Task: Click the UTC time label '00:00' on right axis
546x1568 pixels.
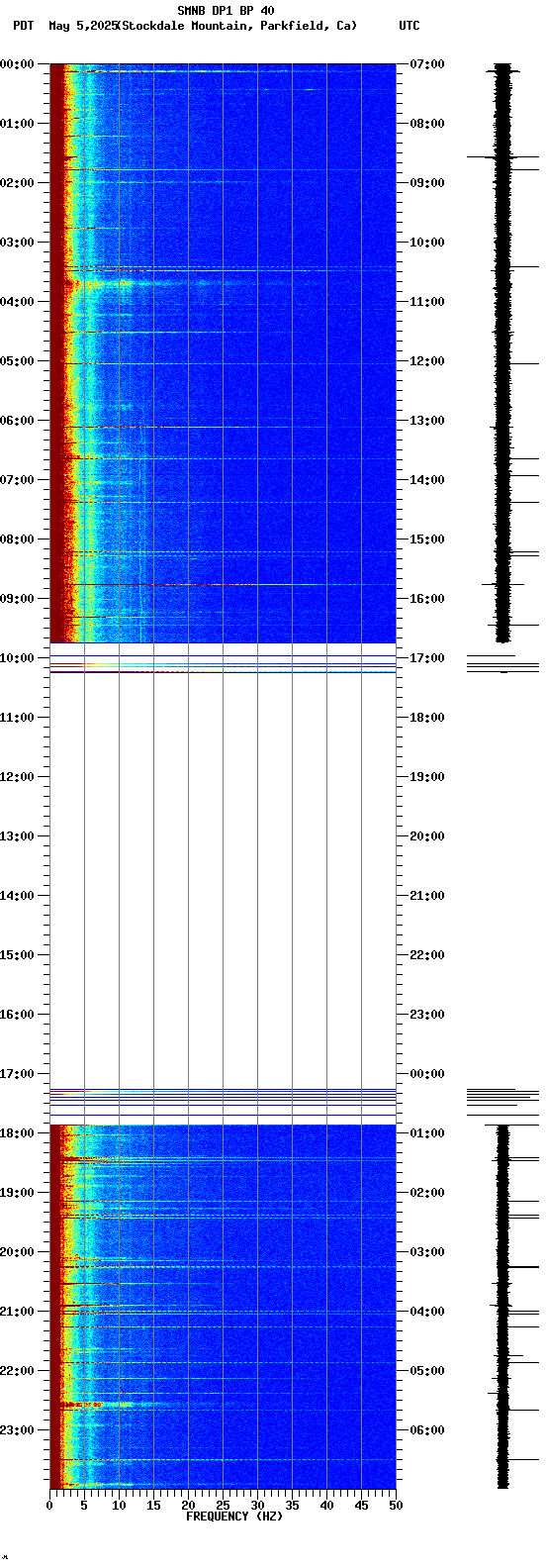Action: pyautogui.click(x=426, y=1074)
